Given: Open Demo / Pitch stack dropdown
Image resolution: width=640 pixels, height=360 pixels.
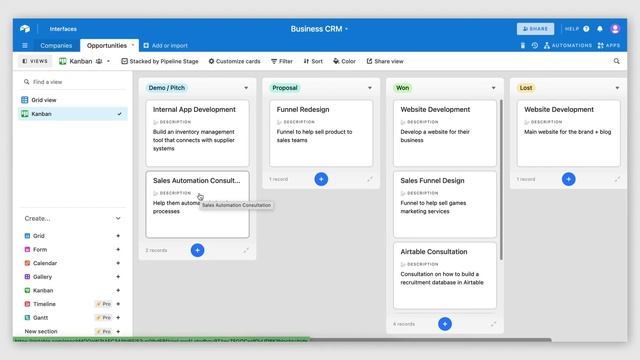Looking at the screenshot, I should (x=246, y=88).
